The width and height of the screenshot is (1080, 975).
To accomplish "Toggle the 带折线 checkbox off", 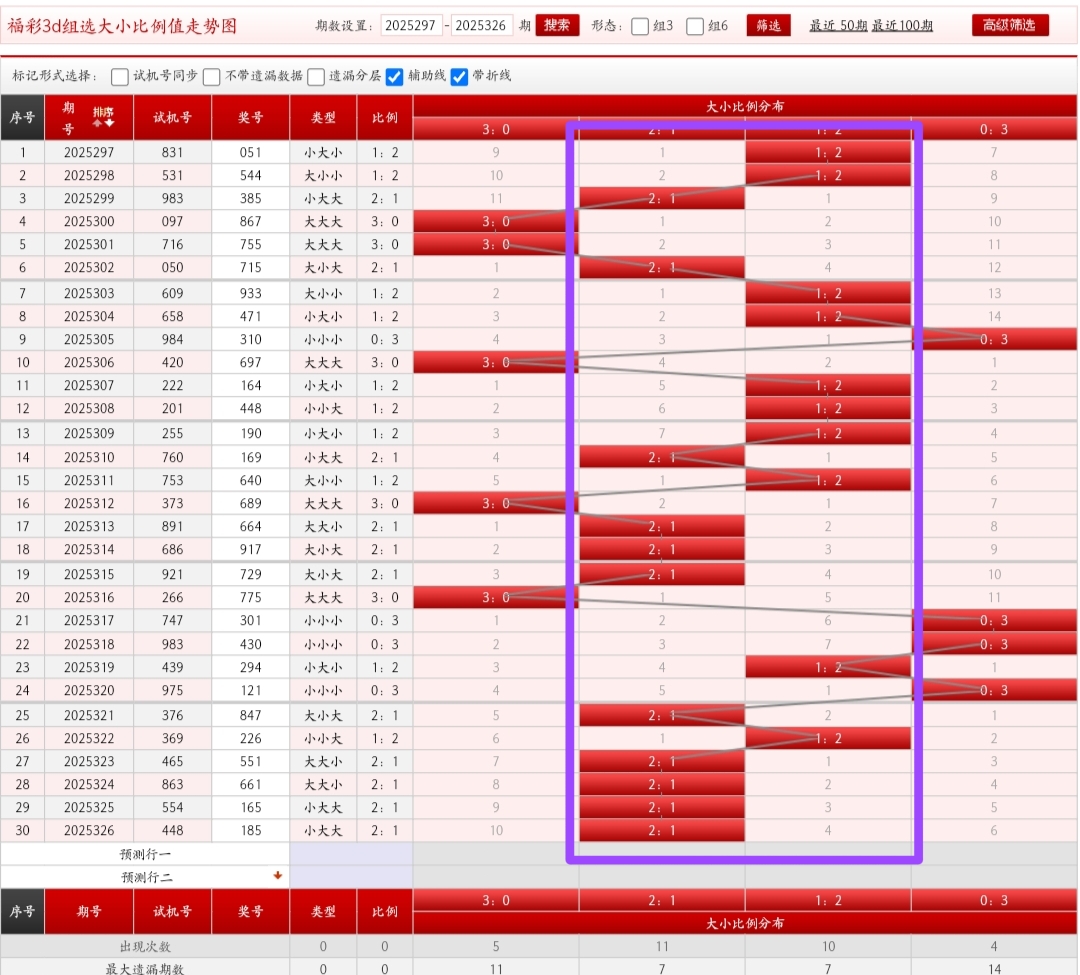I will (459, 76).
